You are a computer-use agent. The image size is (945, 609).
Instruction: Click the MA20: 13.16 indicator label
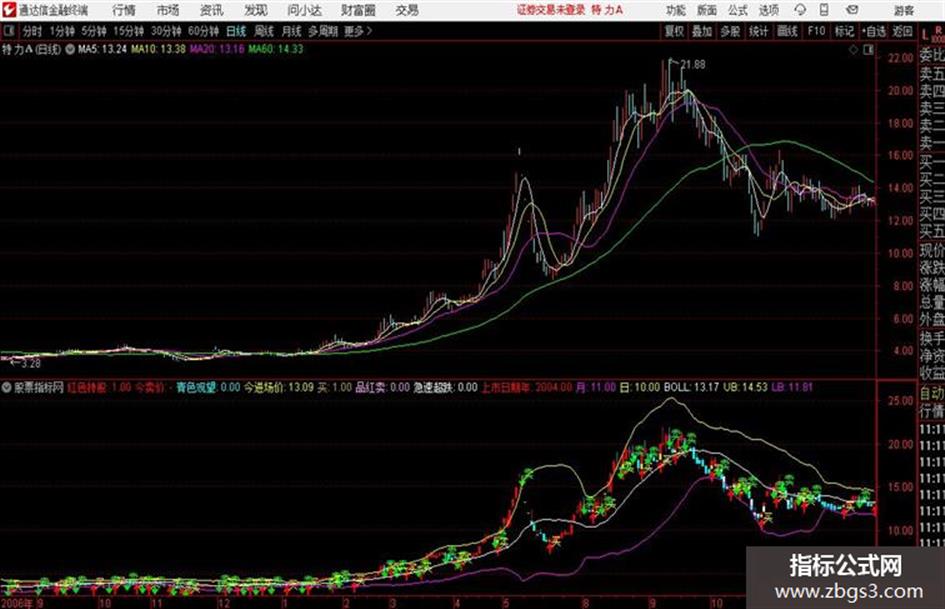pos(217,49)
